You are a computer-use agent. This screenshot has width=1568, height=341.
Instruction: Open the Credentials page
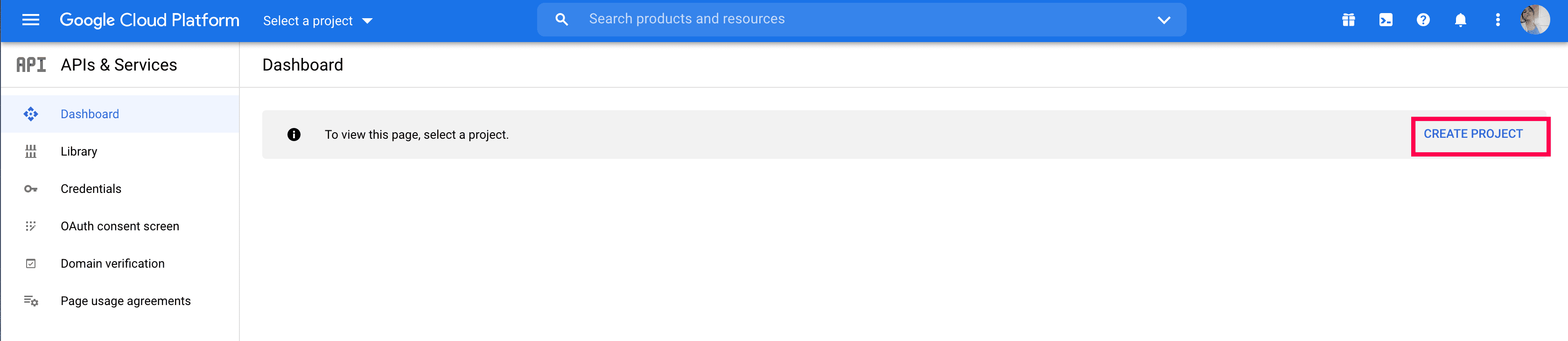point(91,189)
